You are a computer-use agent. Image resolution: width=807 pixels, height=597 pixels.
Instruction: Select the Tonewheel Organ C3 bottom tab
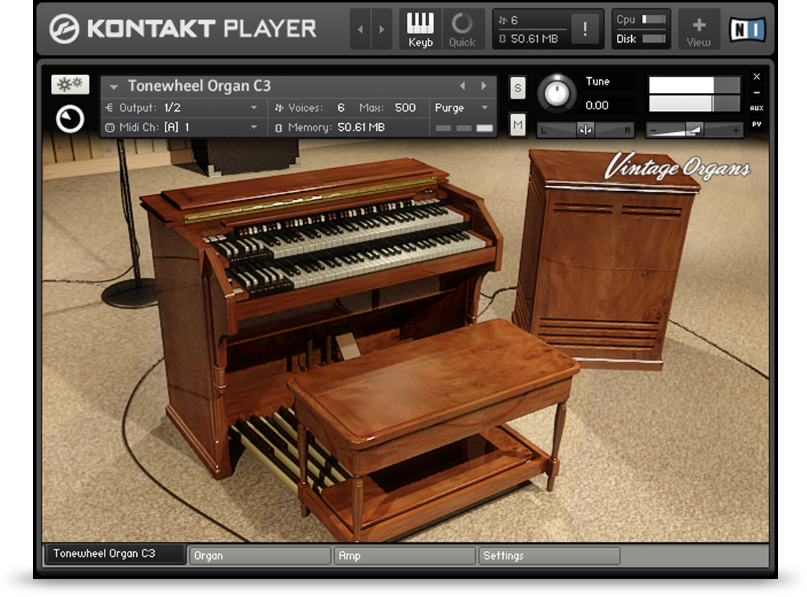114,554
